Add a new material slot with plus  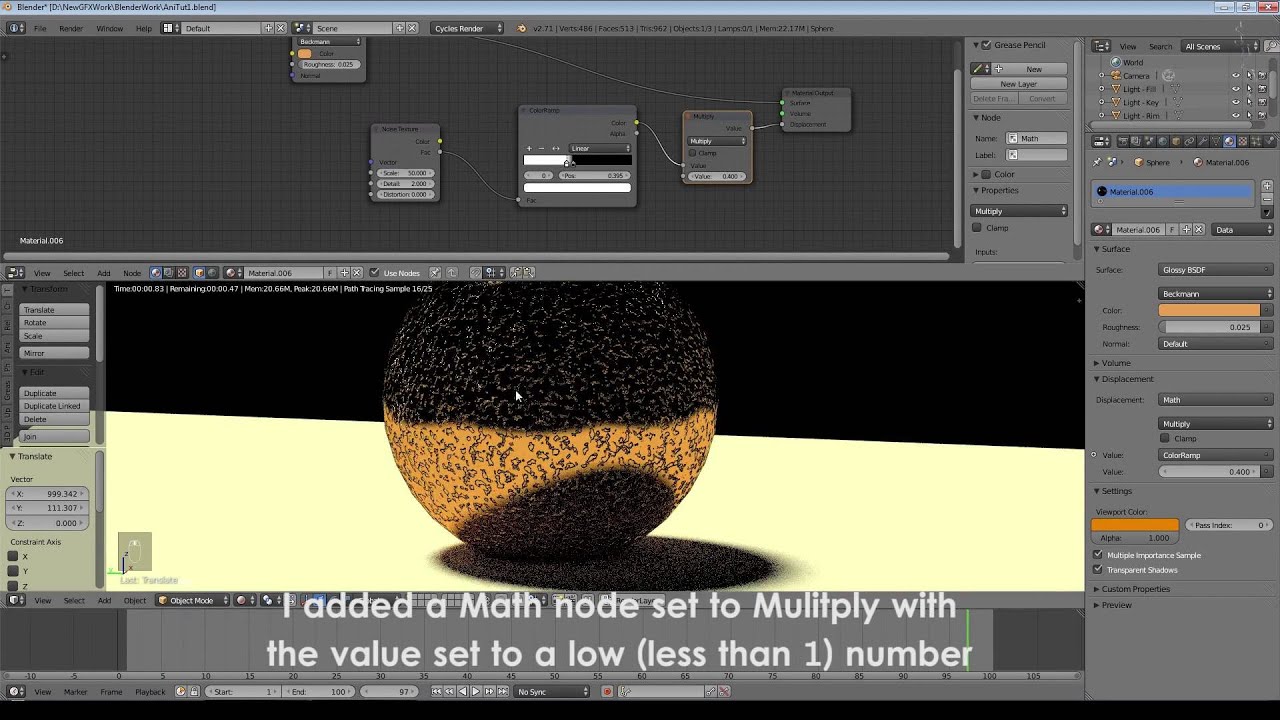(1267, 186)
